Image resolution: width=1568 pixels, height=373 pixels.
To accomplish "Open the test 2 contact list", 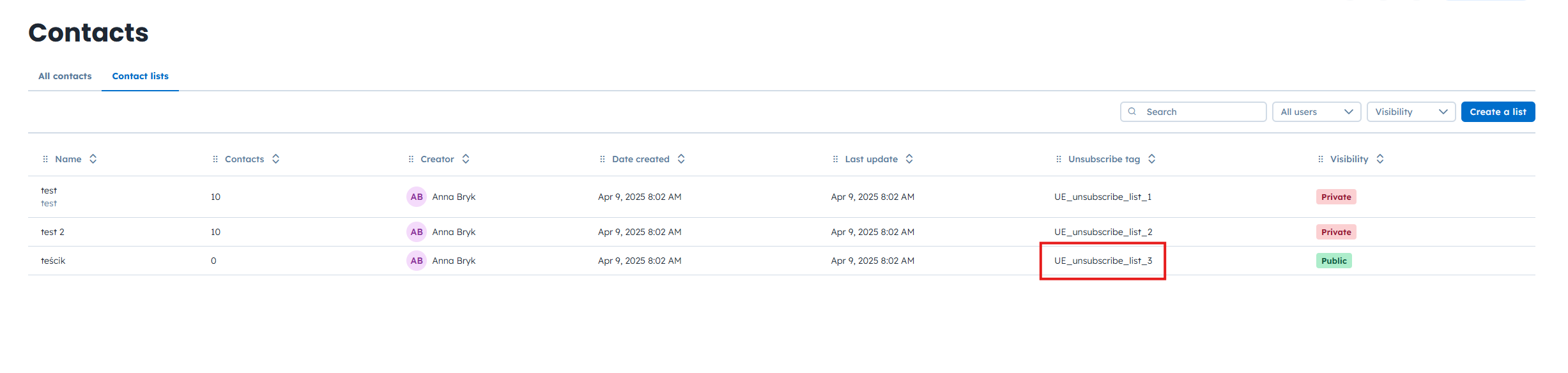I will click(x=52, y=232).
